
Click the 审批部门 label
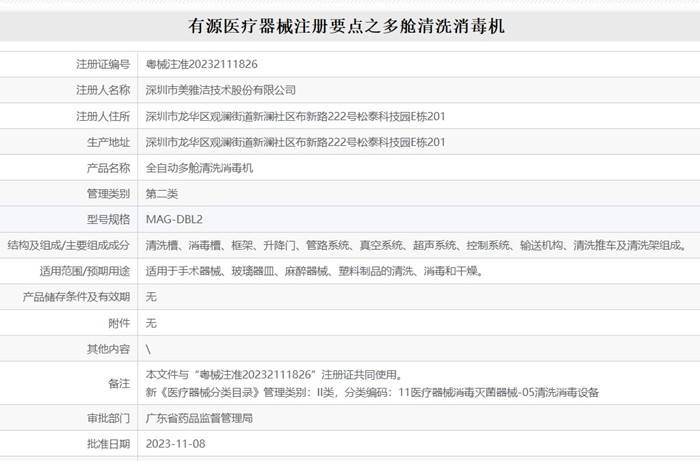(108, 418)
